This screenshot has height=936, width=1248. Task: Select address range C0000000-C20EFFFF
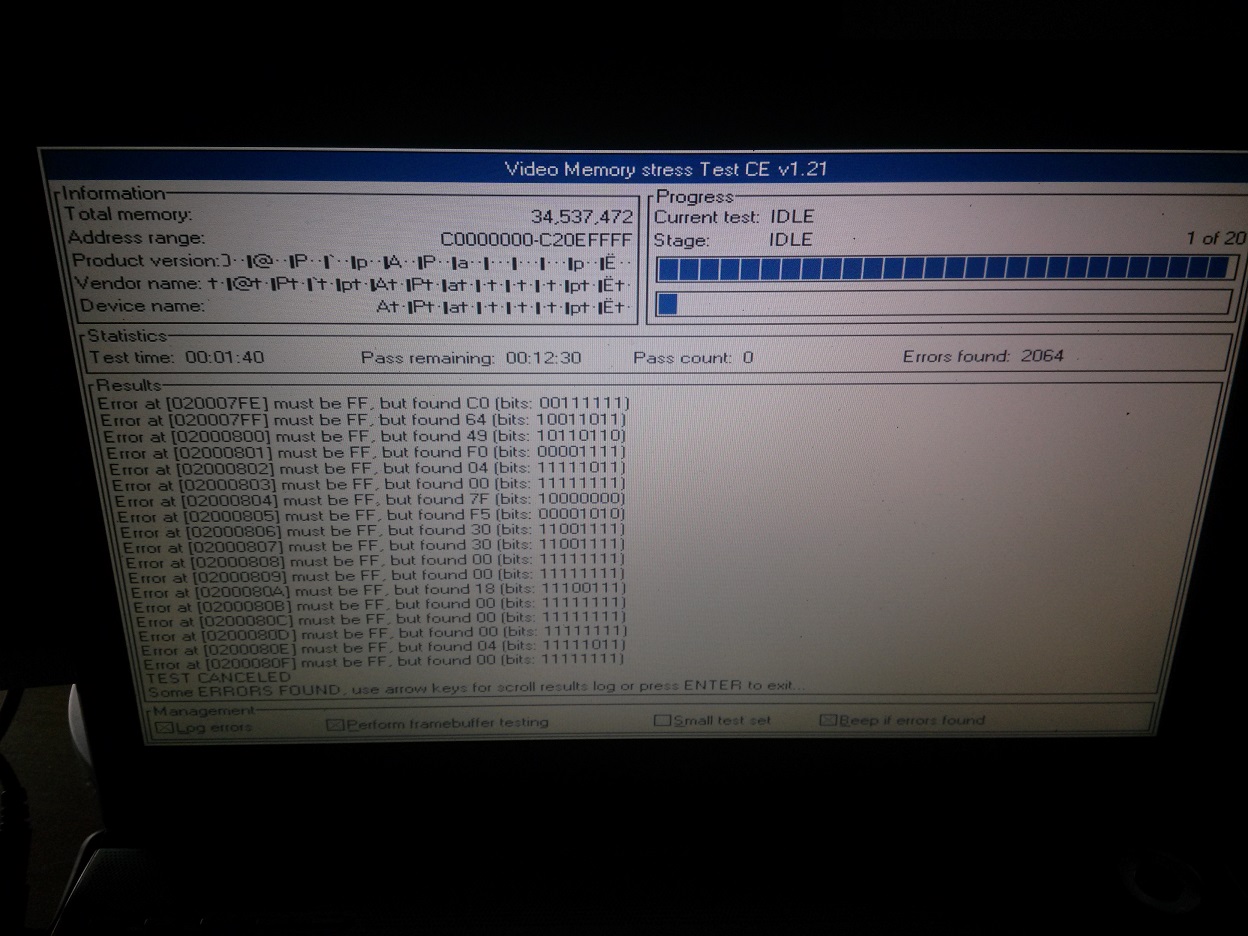pos(536,240)
